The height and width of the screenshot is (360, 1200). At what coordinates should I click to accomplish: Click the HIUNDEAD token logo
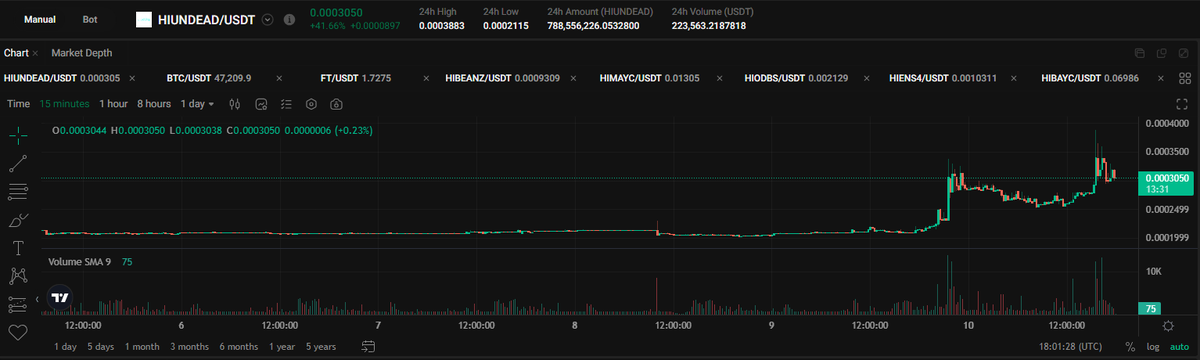pyautogui.click(x=144, y=20)
